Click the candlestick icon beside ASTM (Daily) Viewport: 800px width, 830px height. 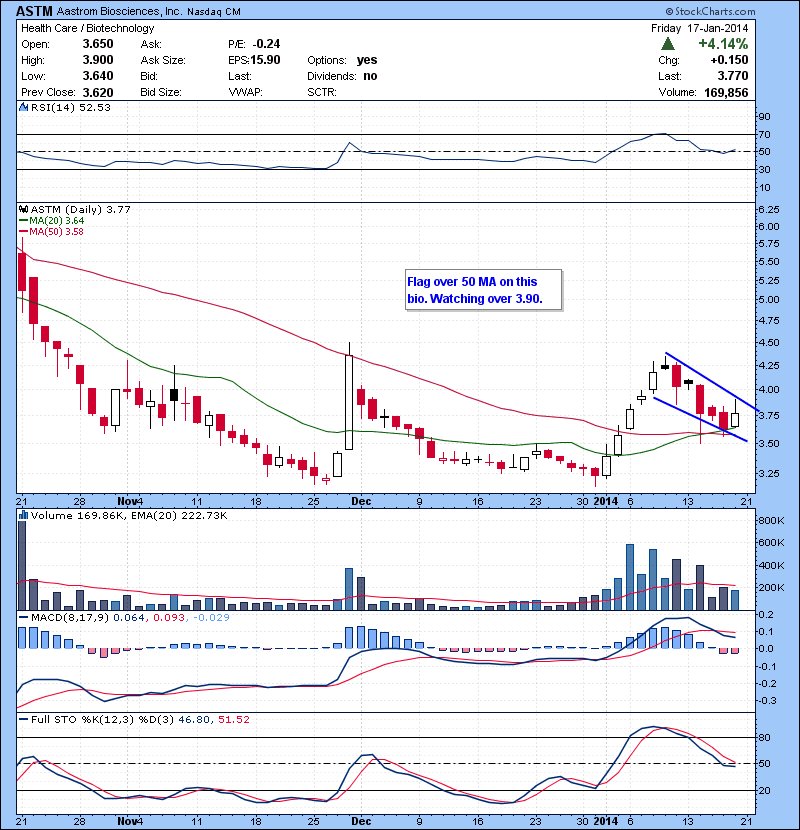(x=23, y=209)
